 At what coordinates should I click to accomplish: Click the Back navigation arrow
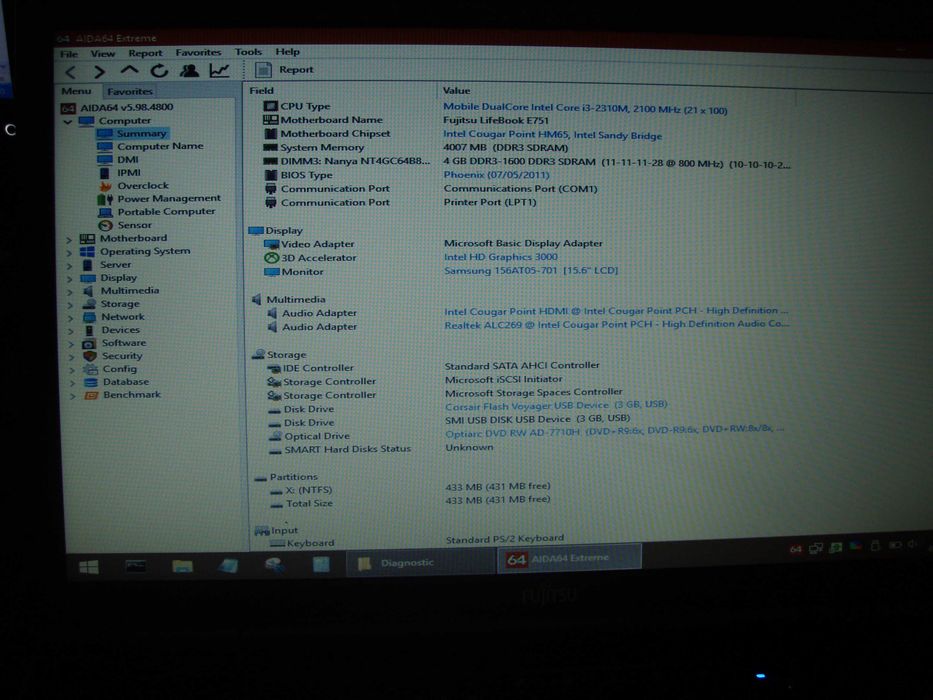[71, 73]
